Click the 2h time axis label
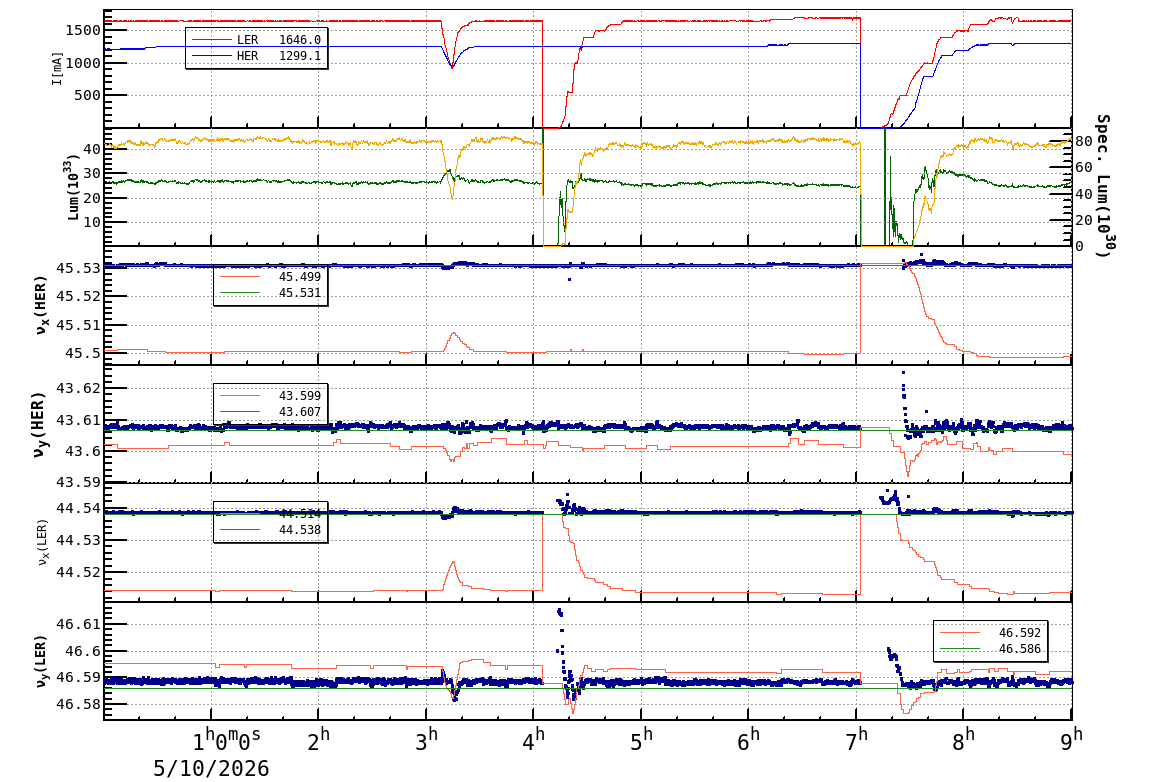Screen dimensions: 1154x782 point(319,739)
